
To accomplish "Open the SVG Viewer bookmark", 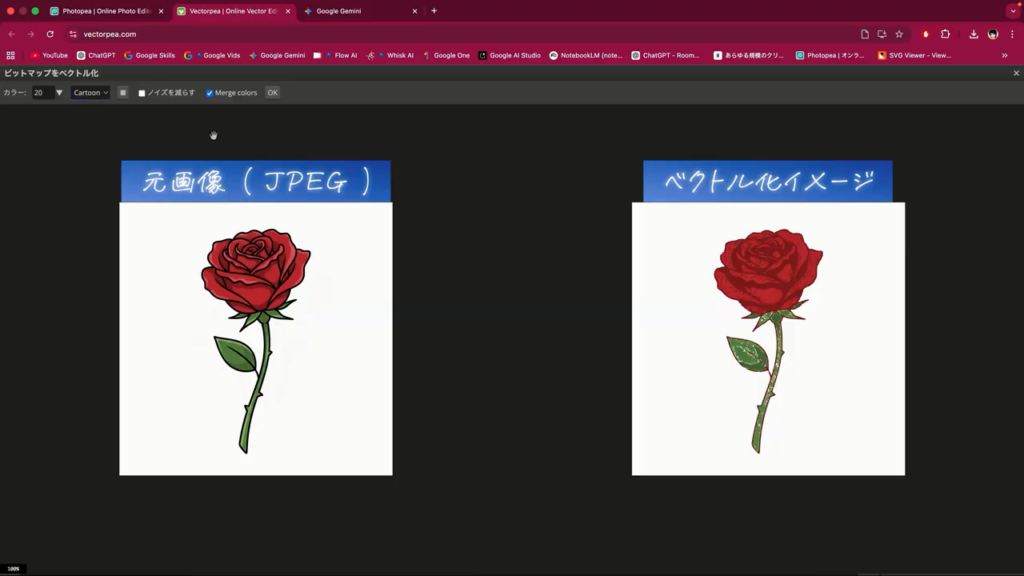I will 914,56.
